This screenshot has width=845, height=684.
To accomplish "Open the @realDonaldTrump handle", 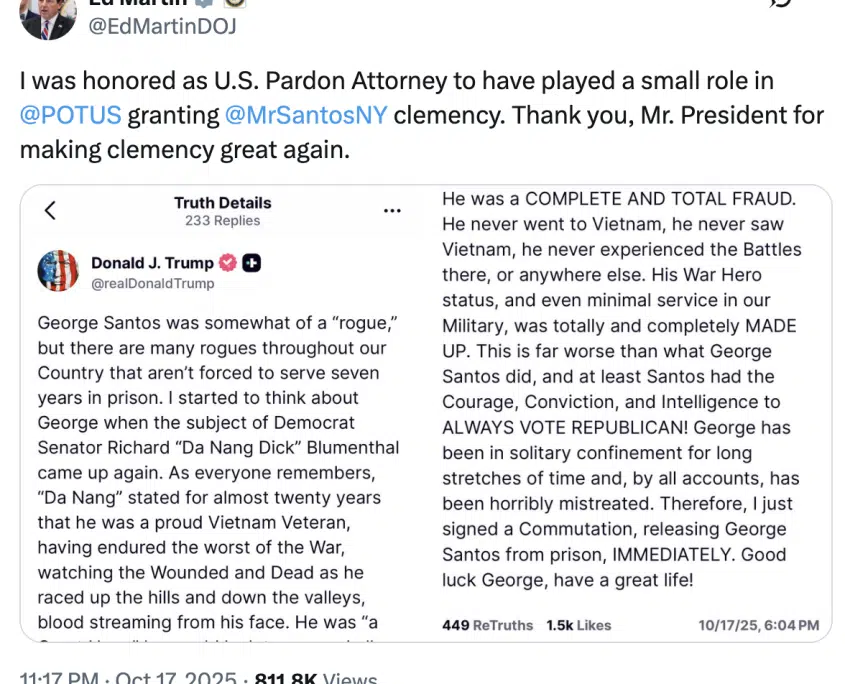I will (x=152, y=283).
